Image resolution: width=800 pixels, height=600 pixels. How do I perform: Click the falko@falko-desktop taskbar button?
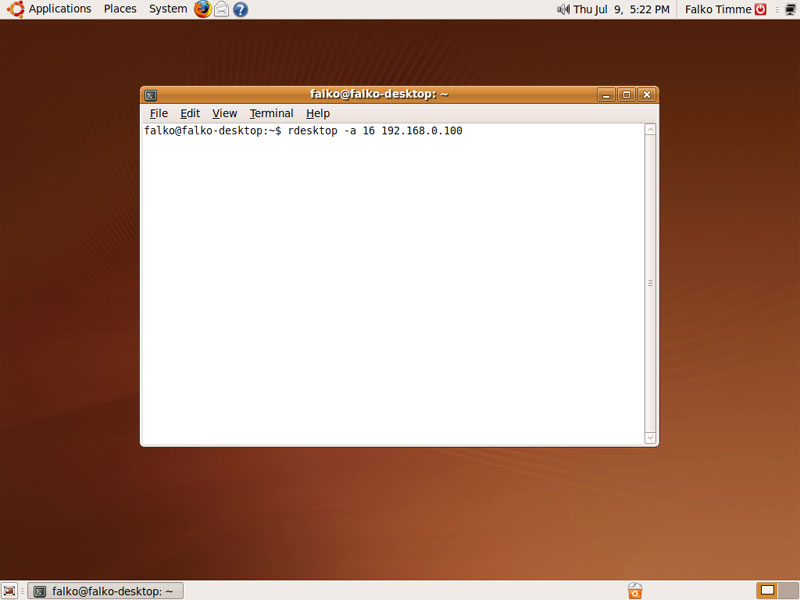[x=105, y=591]
